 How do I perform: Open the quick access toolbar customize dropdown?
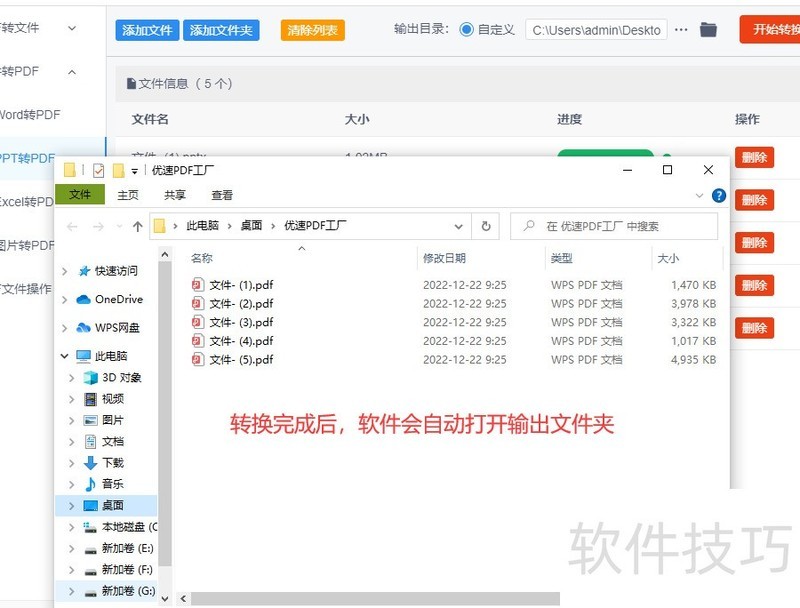(135, 171)
